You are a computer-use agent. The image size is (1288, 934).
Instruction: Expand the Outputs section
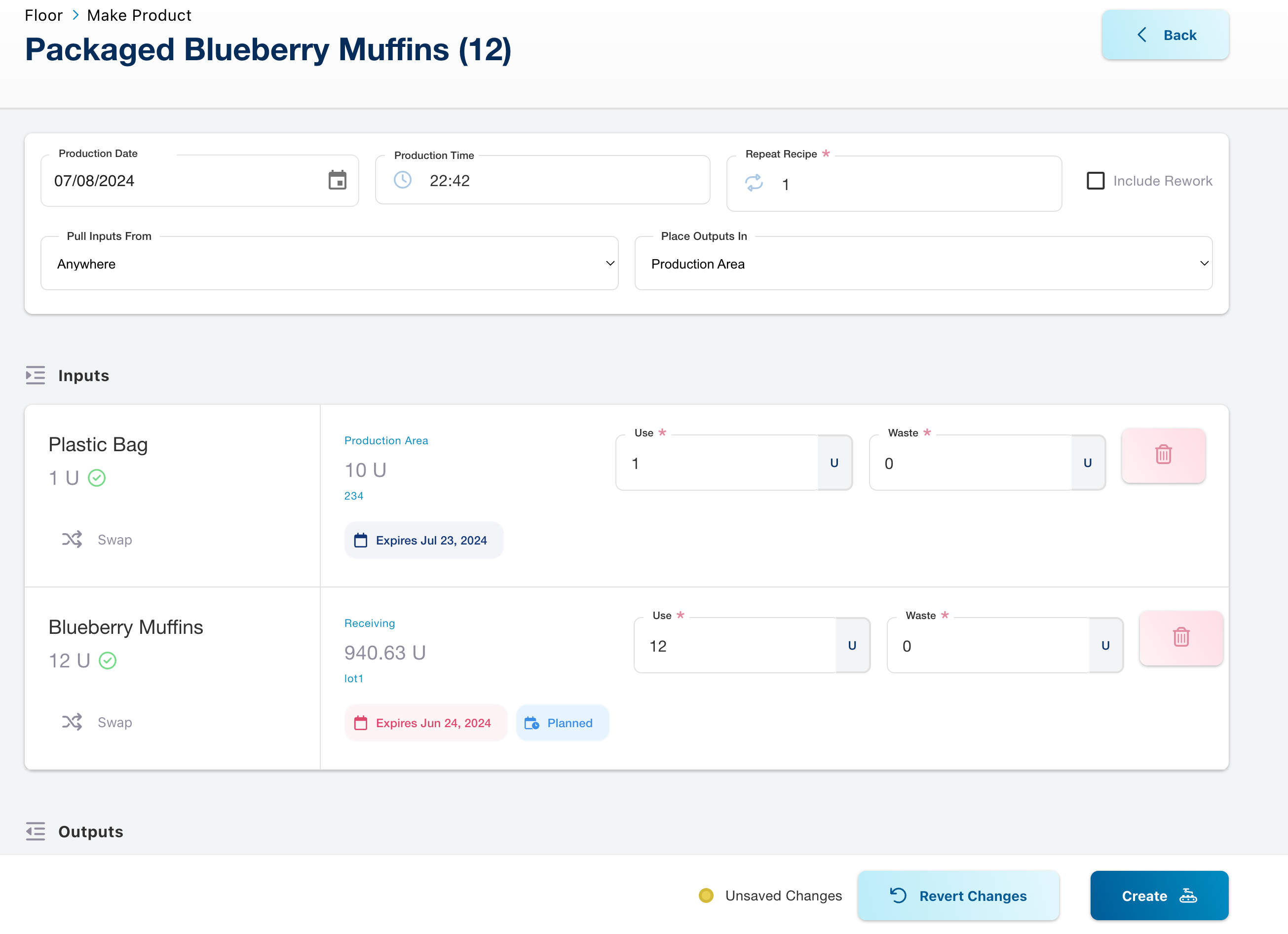point(35,831)
